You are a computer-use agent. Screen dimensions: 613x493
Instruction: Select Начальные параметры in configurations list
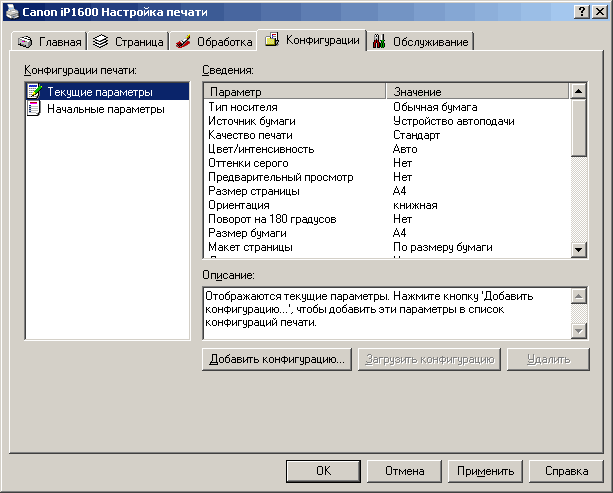click(x=108, y=109)
